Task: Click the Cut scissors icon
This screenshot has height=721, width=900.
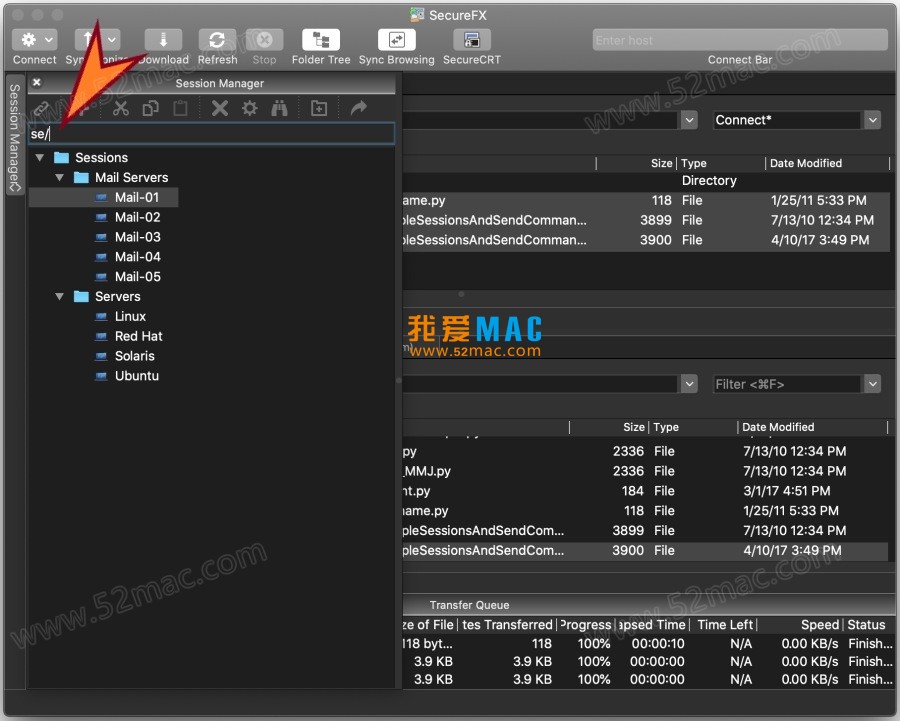Action: pyautogui.click(x=121, y=108)
